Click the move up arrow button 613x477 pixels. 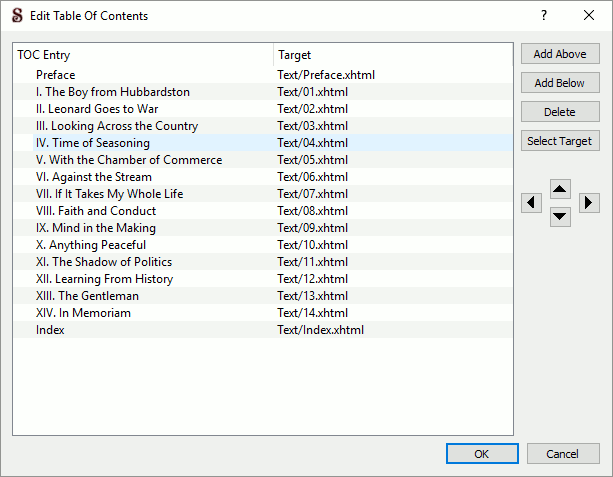pyautogui.click(x=560, y=189)
